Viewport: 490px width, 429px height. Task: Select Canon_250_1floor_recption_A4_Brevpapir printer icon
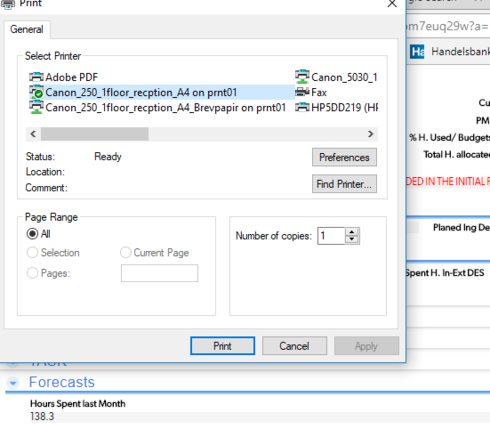(36, 107)
